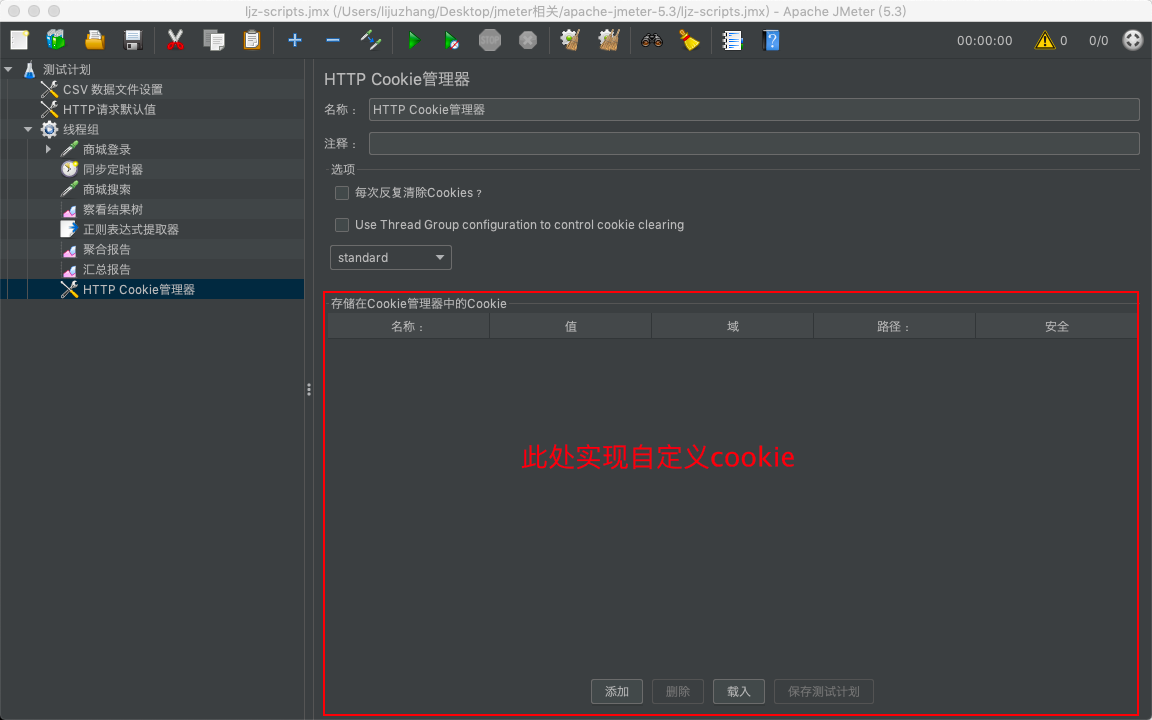The image size is (1152, 720).
Task: Select 商城登录 sampler in tree
Action: click(x=107, y=149)
